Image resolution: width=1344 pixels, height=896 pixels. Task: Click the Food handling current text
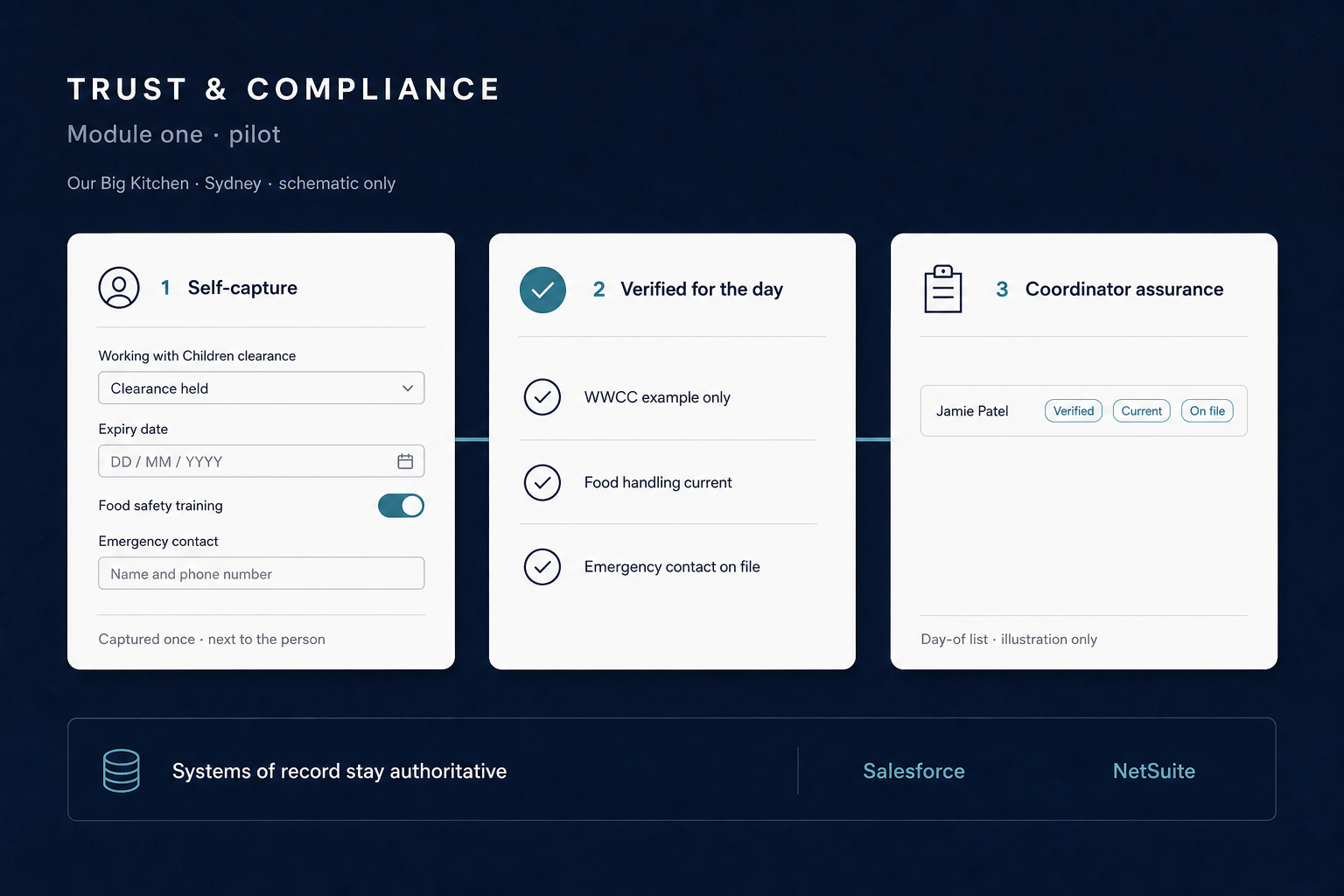pyautogui.click(x=658, y=482)
